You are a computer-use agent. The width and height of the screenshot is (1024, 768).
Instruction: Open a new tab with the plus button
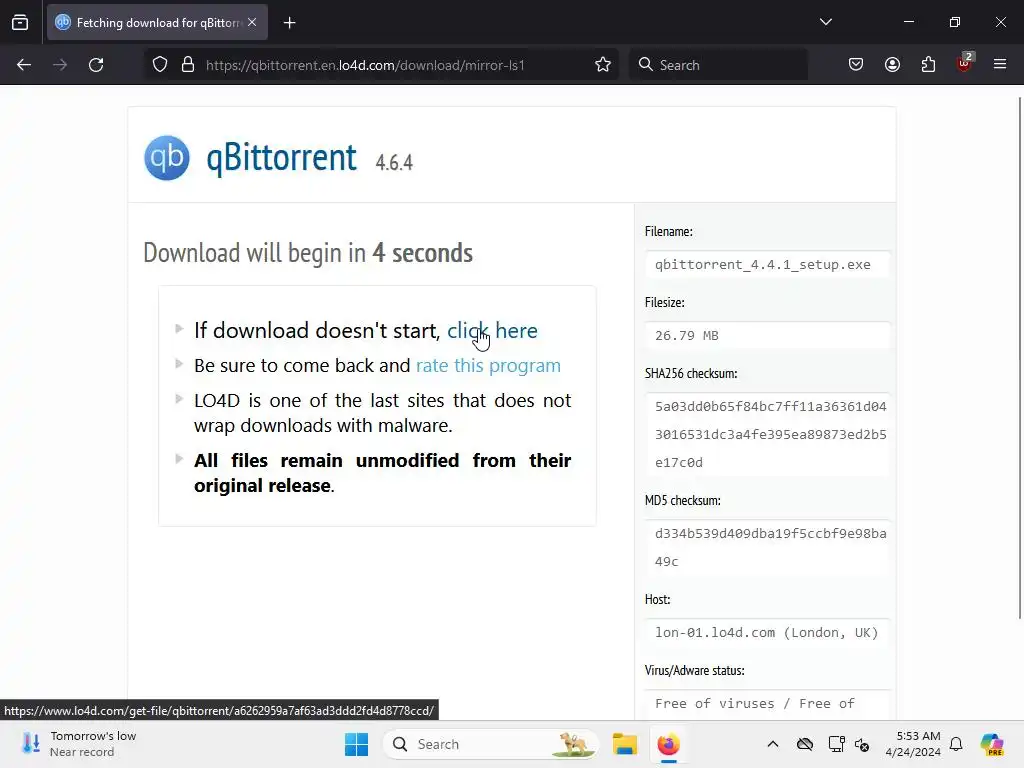(x=290, y=23)
